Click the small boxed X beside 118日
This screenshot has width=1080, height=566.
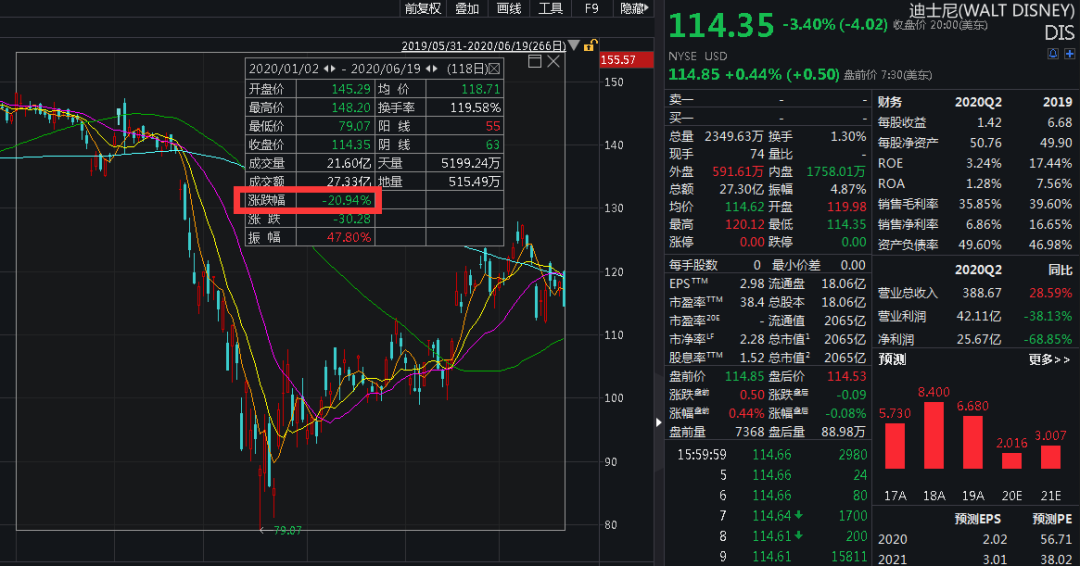click(x=493, y=69)
